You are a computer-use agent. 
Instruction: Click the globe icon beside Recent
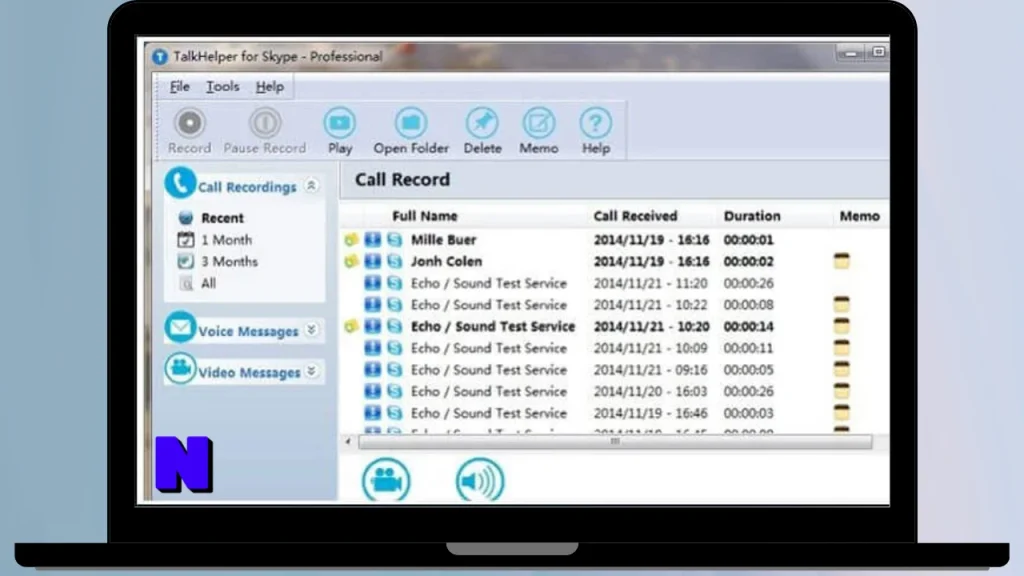pyautogui.click(x=186, y=217)
